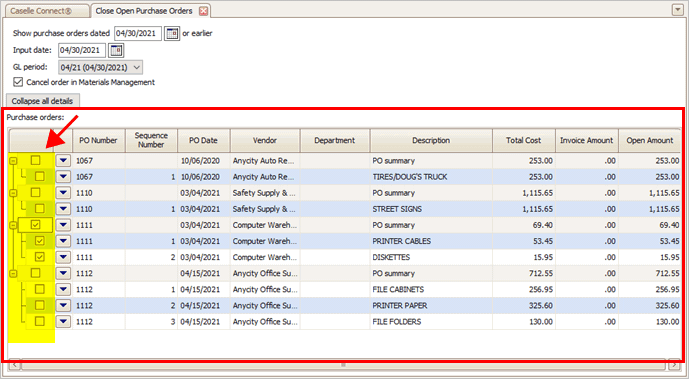Viewport: 689px width, 379px height.
Task: Open dropdown arrow on DISKETTES row
Action: point(63,257)
